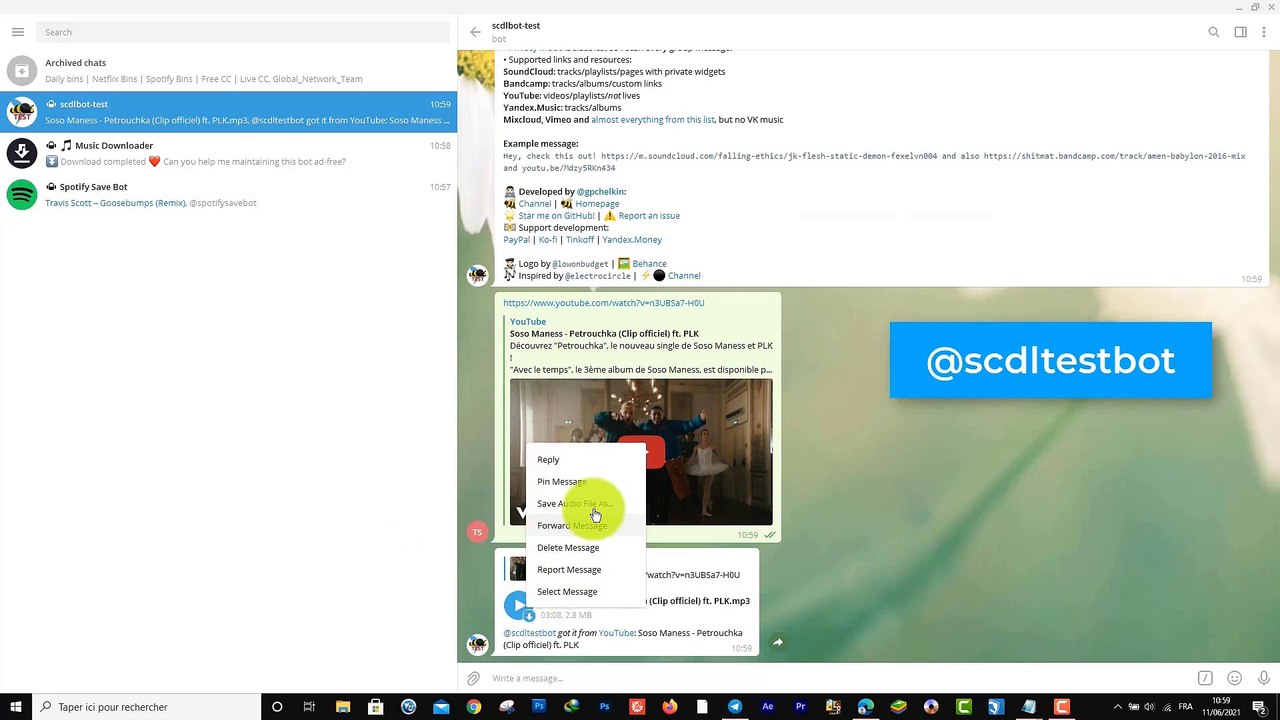Open the Spotify Save Bot chat

click(x=228, y=194)
